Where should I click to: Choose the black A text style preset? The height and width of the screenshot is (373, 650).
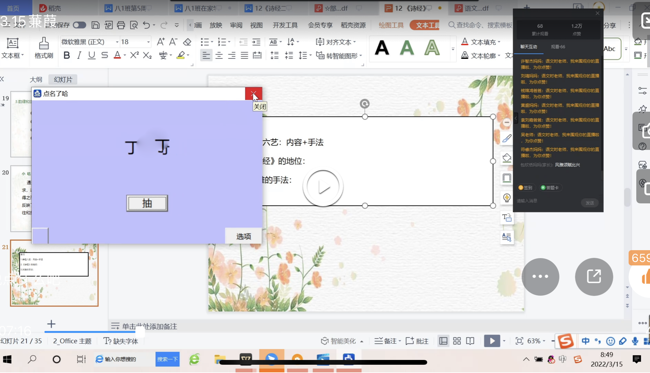point(382,48)
